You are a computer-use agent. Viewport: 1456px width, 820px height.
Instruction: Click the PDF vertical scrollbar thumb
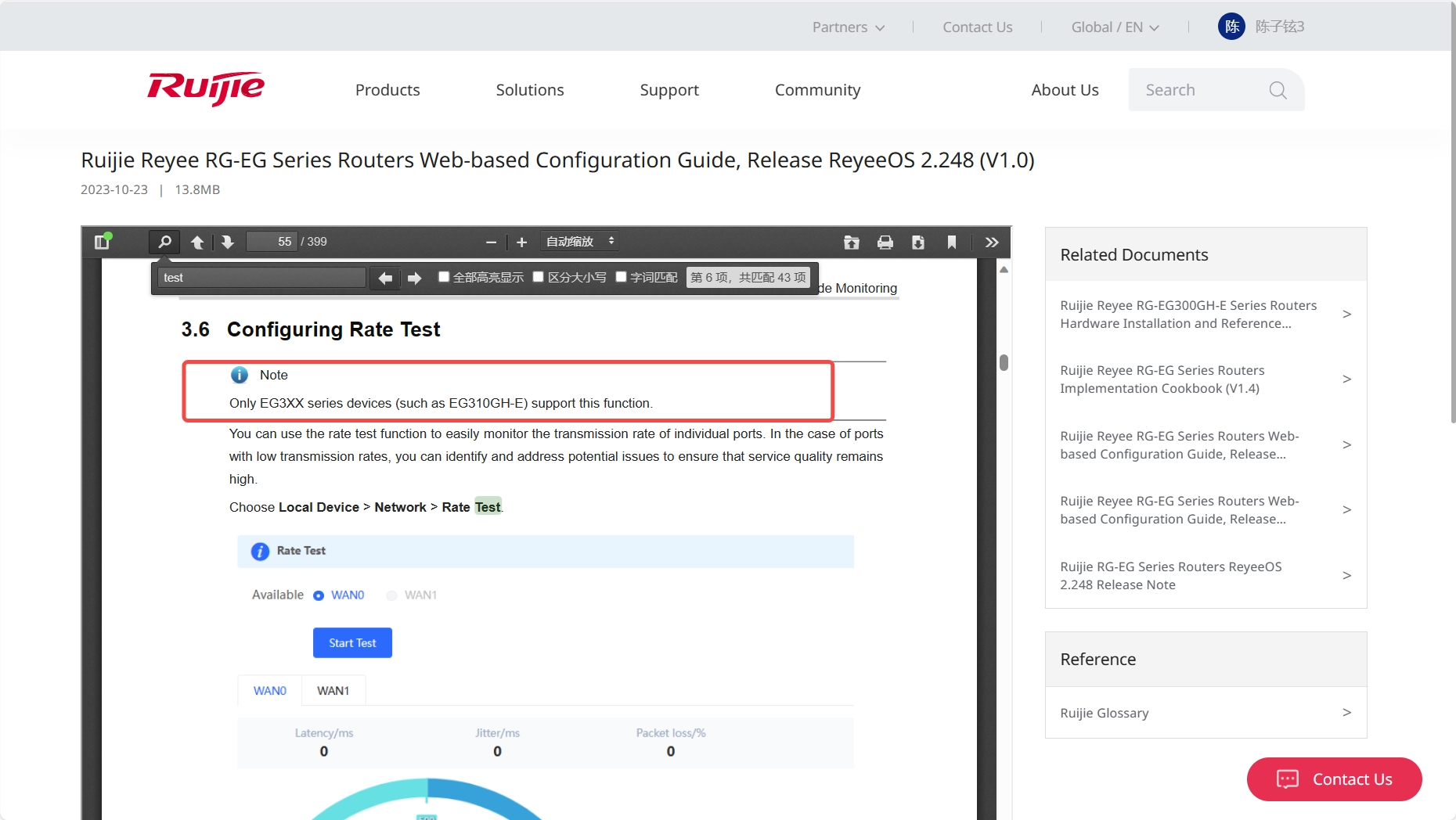point(1004,363)
